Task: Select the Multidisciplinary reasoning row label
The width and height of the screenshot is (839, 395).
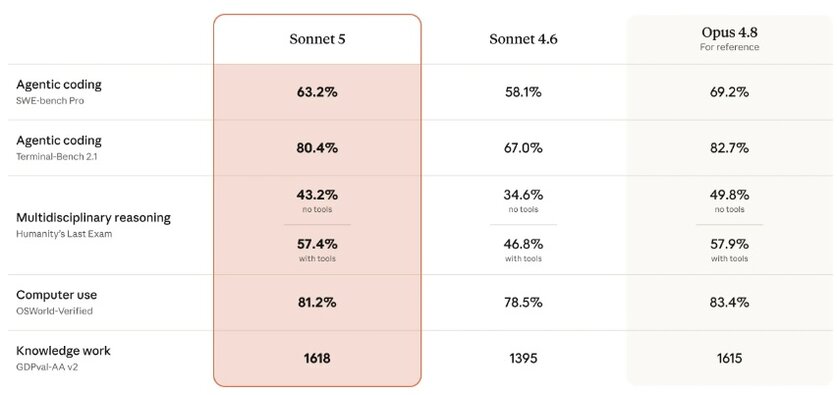Action: tap(94, 218)
